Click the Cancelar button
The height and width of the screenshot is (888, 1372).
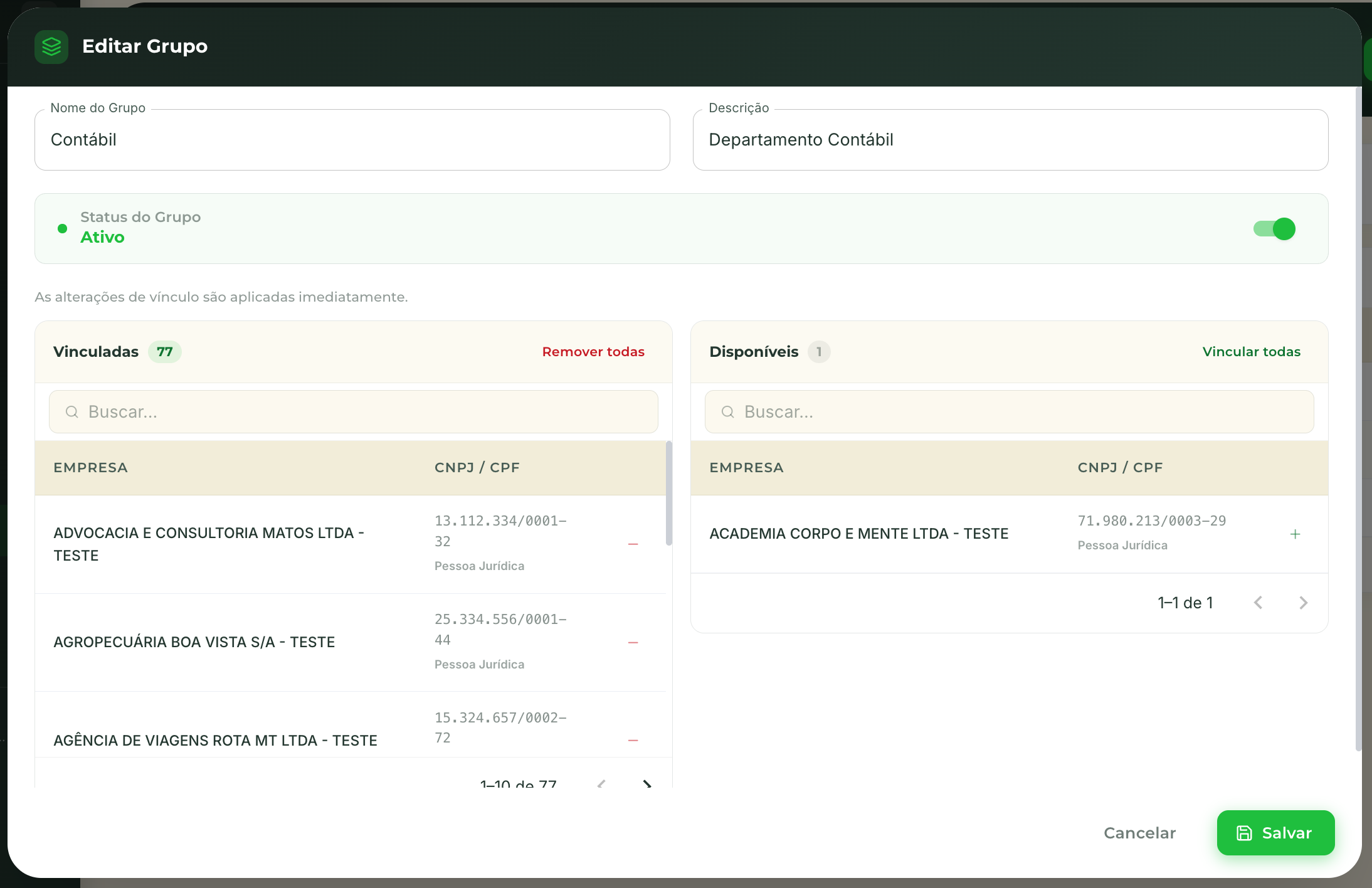[1139, 833]
